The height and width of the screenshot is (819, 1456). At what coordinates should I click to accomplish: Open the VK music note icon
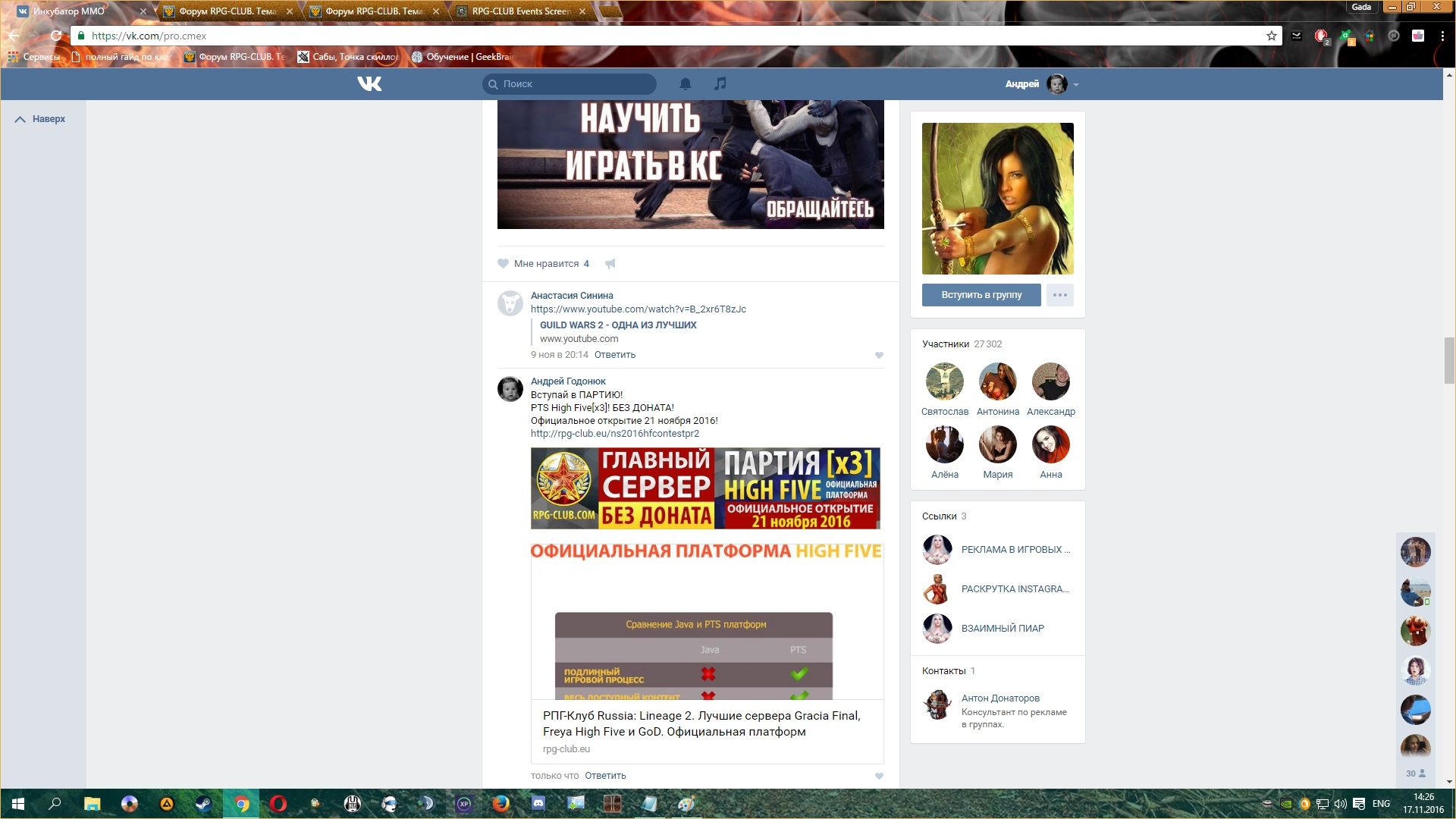(x=720, y=83)
